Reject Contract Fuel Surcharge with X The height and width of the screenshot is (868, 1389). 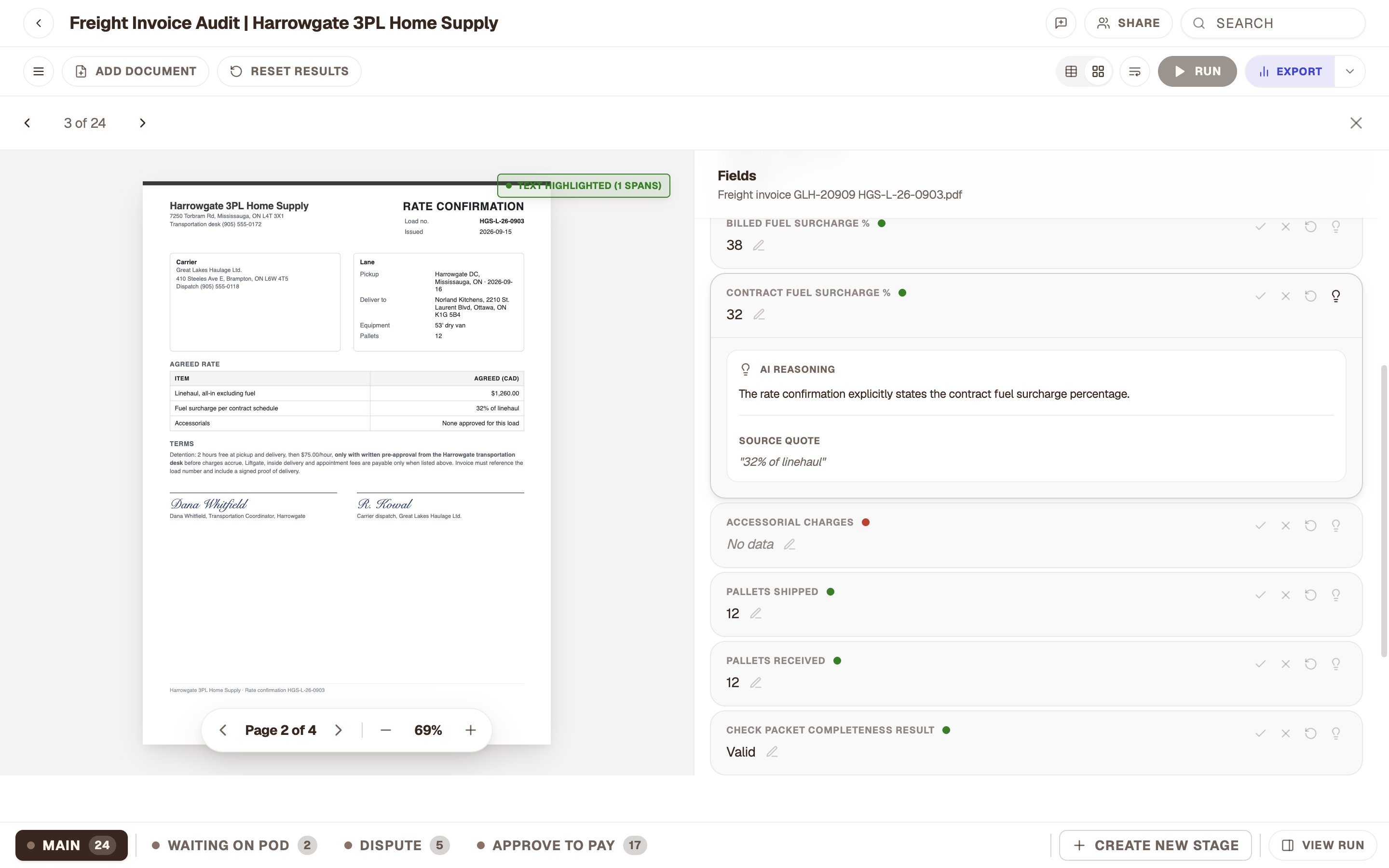[x=1286, y=296]
